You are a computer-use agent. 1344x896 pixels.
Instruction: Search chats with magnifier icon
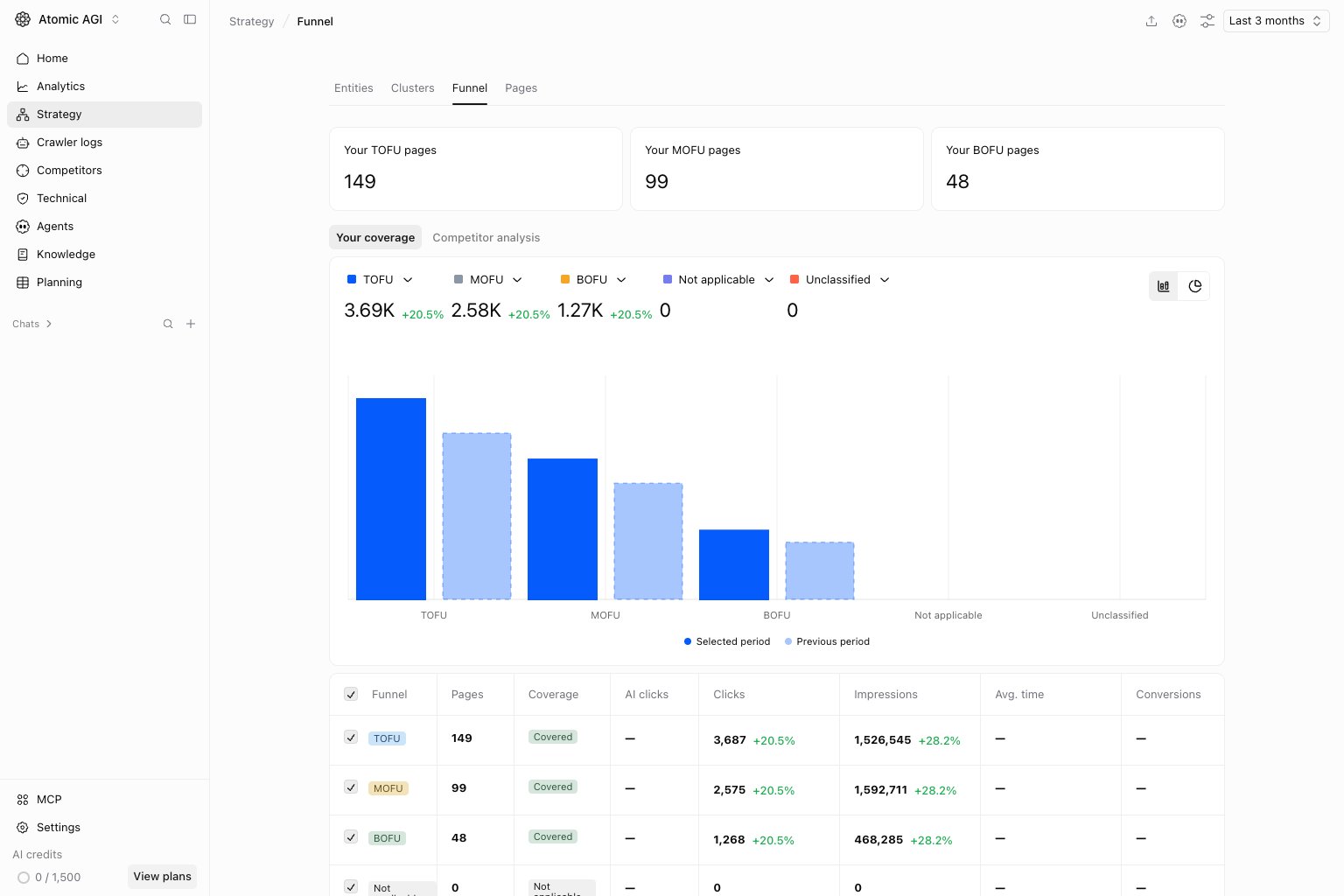coord(168,324)
